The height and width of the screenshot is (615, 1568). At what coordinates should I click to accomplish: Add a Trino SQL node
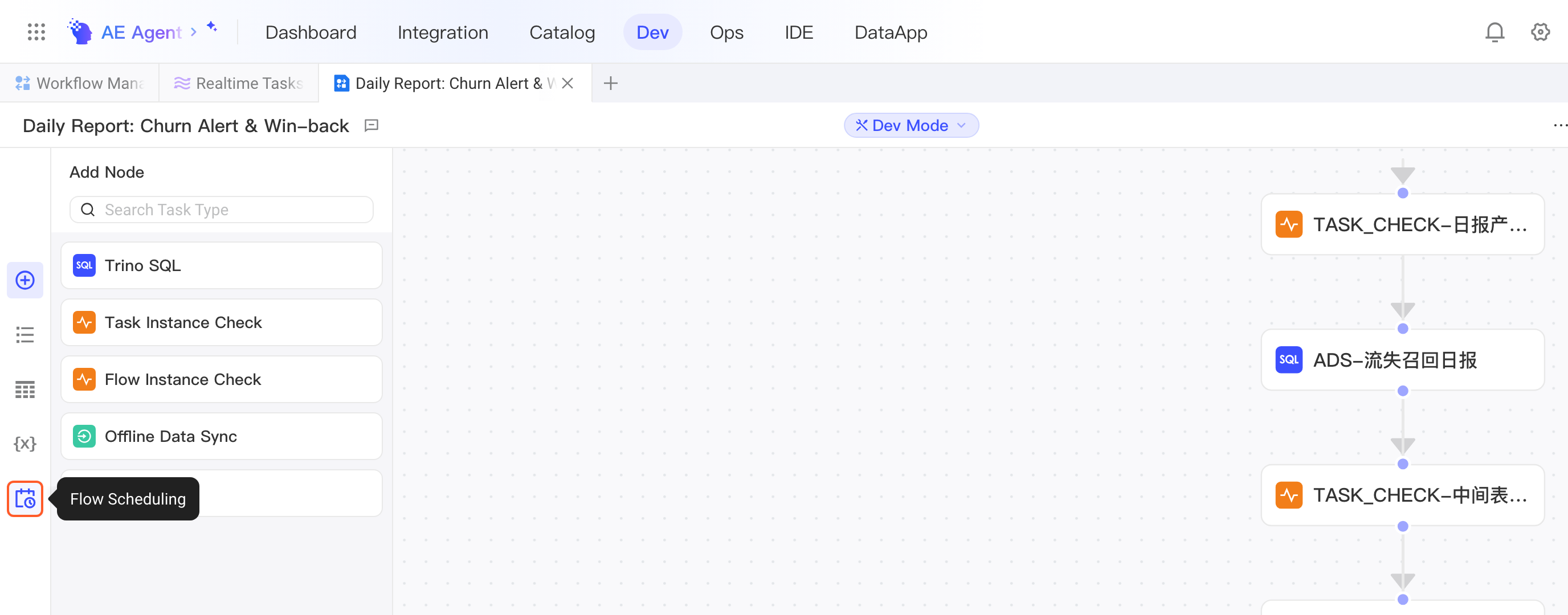[x=221, y=266]
